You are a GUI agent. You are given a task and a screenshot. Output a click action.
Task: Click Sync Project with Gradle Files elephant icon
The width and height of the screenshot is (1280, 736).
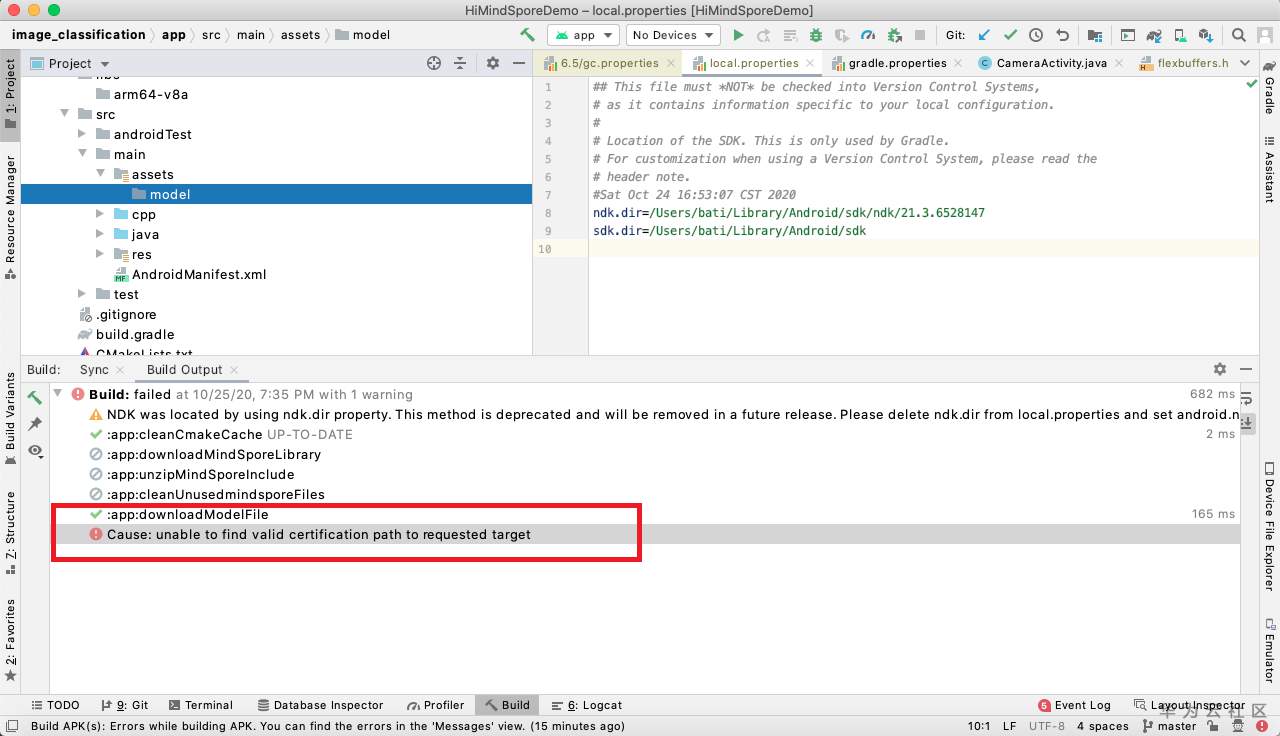point(1155,35)
